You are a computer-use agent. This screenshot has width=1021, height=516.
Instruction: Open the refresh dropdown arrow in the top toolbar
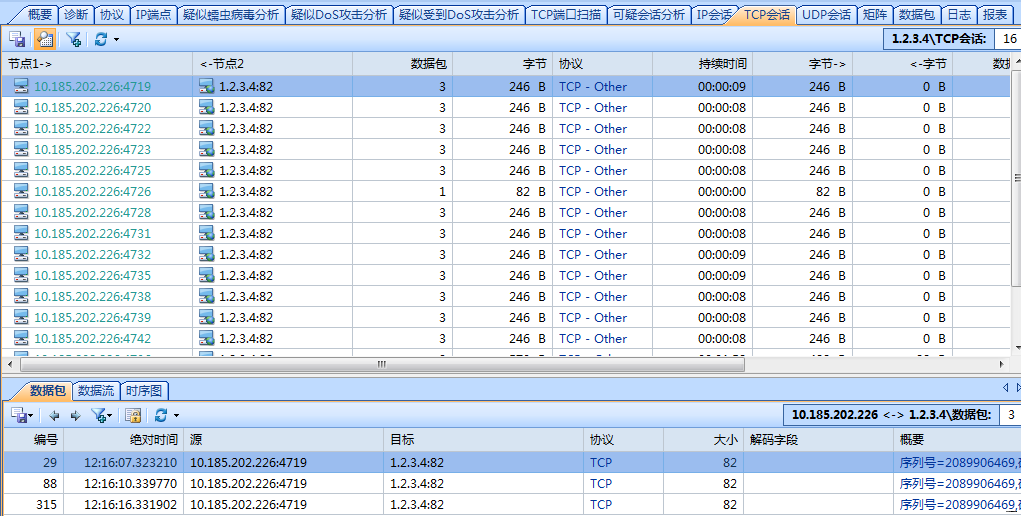tap(116, 40)
